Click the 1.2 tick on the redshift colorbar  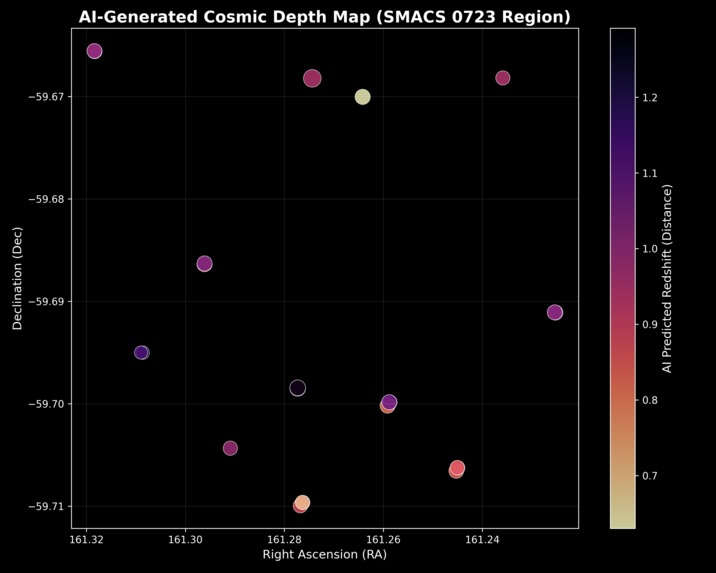click(x=648, y=98)
